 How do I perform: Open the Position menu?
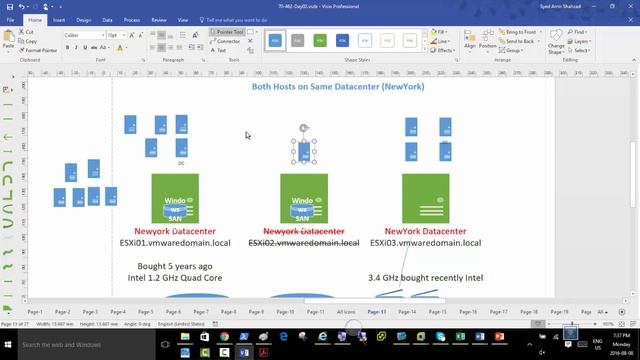click(487, 42)
